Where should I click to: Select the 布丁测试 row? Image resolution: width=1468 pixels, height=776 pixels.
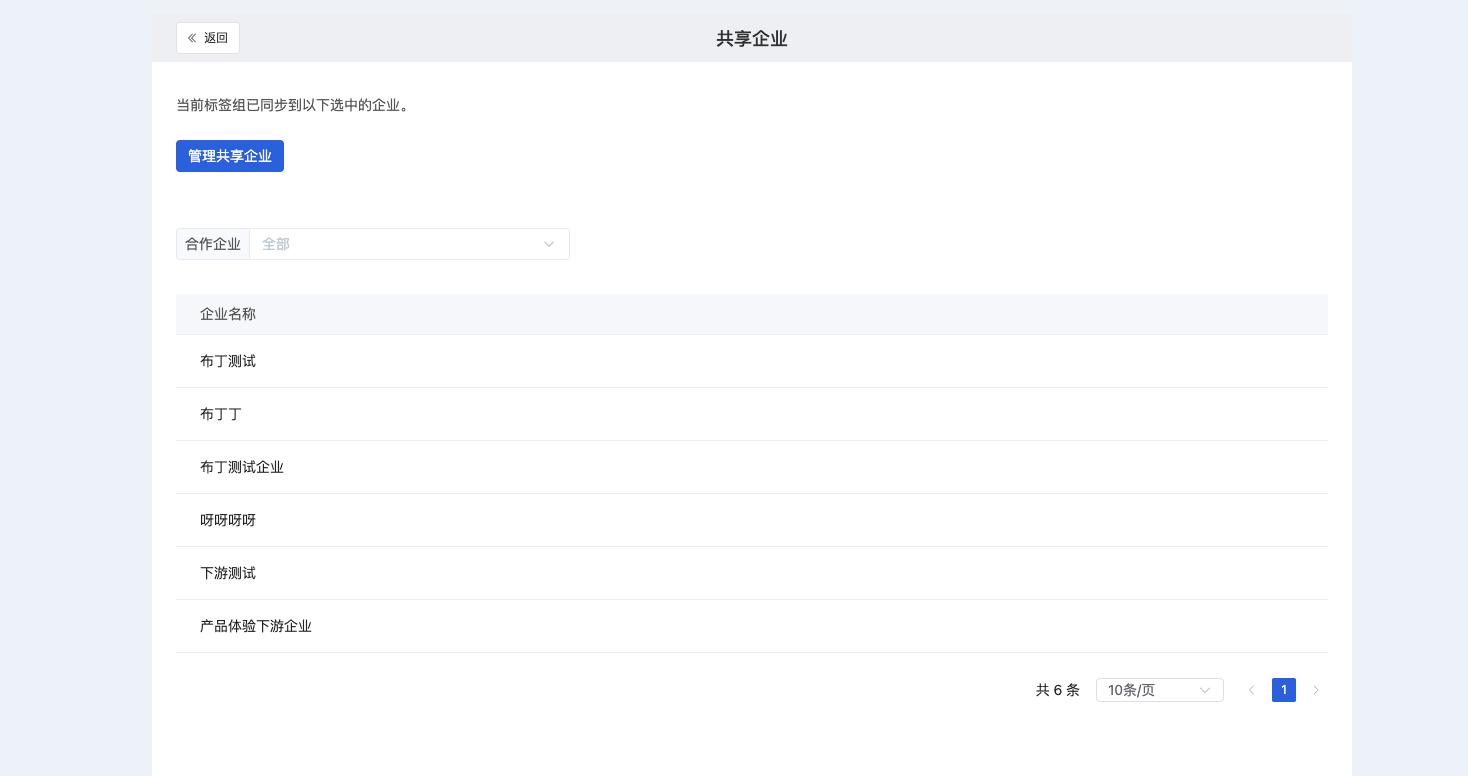(752, 361)
